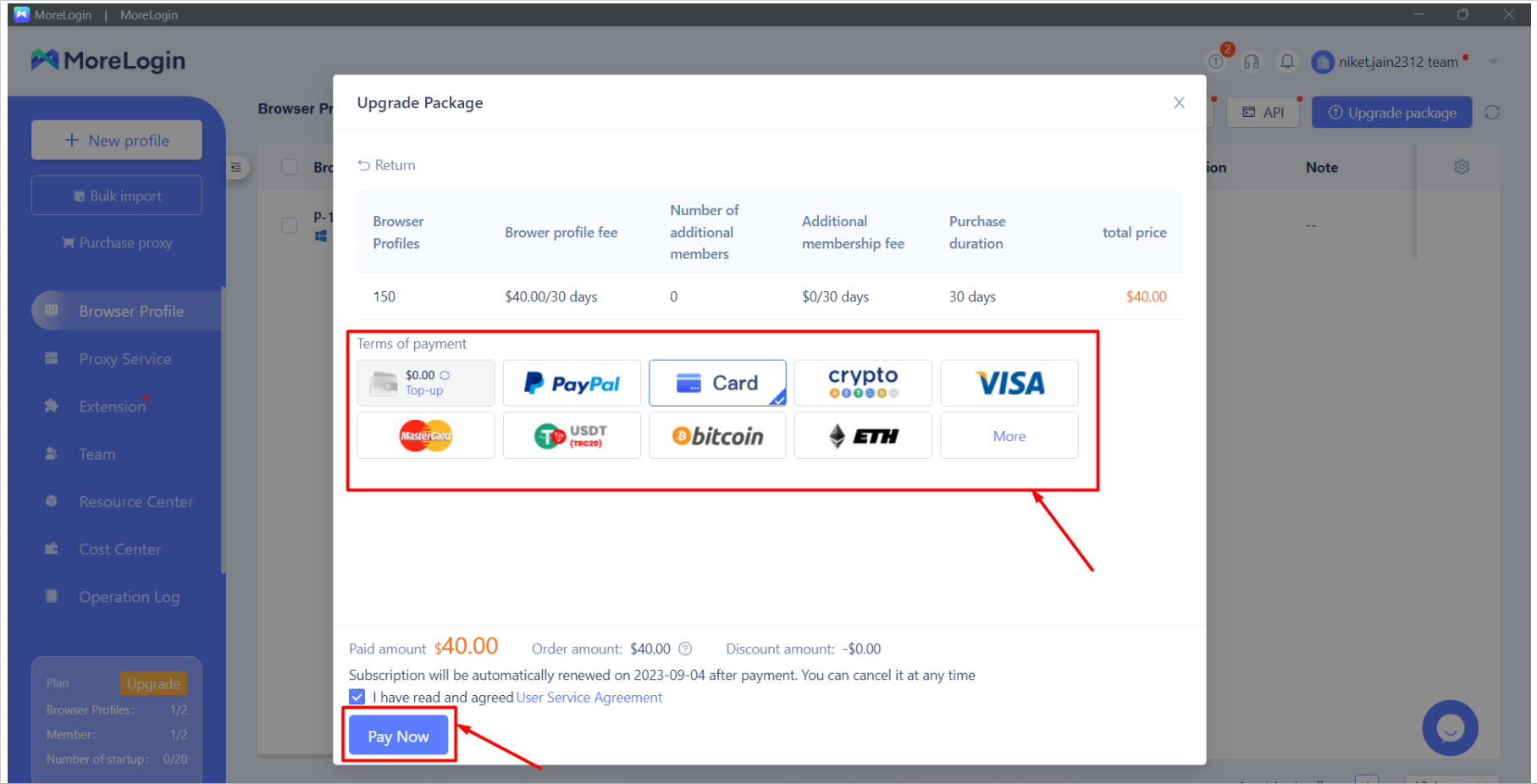Return to previous upgrade step

pos(387,165)
